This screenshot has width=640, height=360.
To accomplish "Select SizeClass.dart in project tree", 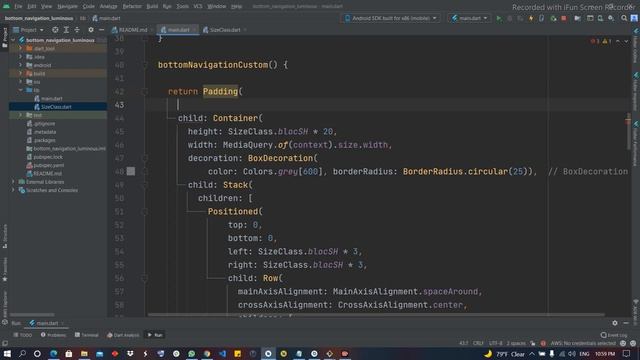I will [x=56, y=107].
